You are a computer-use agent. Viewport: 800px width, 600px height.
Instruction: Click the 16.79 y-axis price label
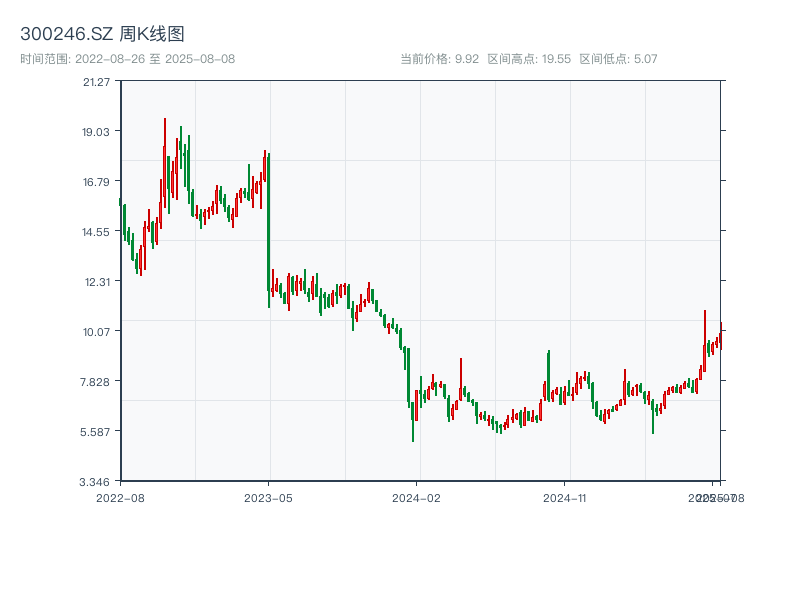tap(97, 181)
